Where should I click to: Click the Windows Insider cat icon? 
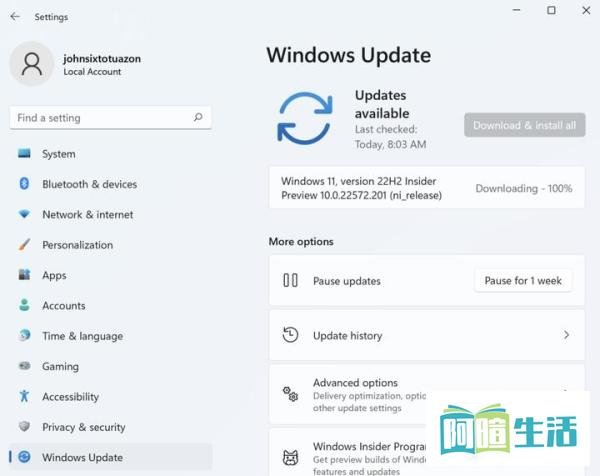290,457
